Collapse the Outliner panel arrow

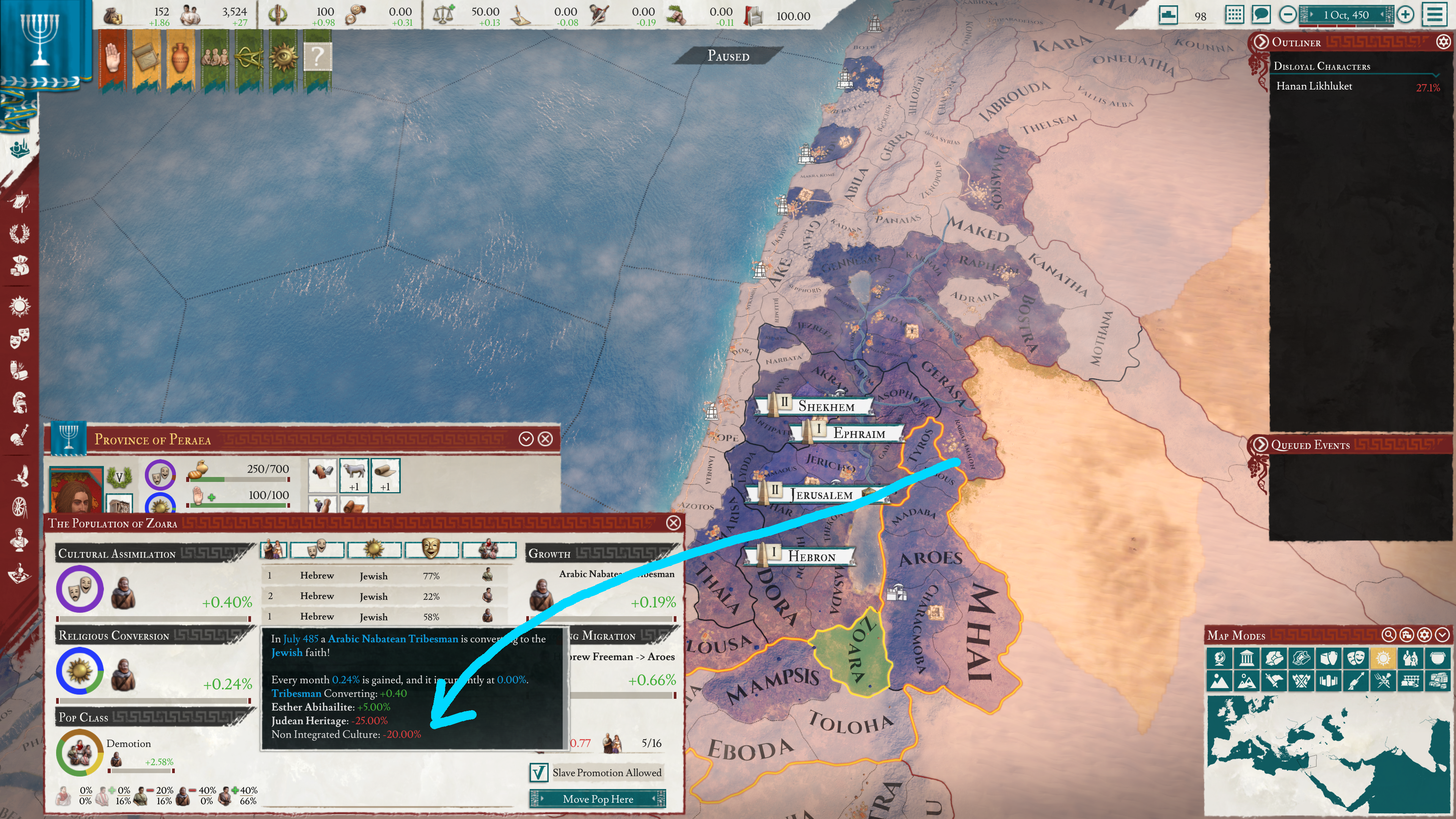pos(1261,42)
